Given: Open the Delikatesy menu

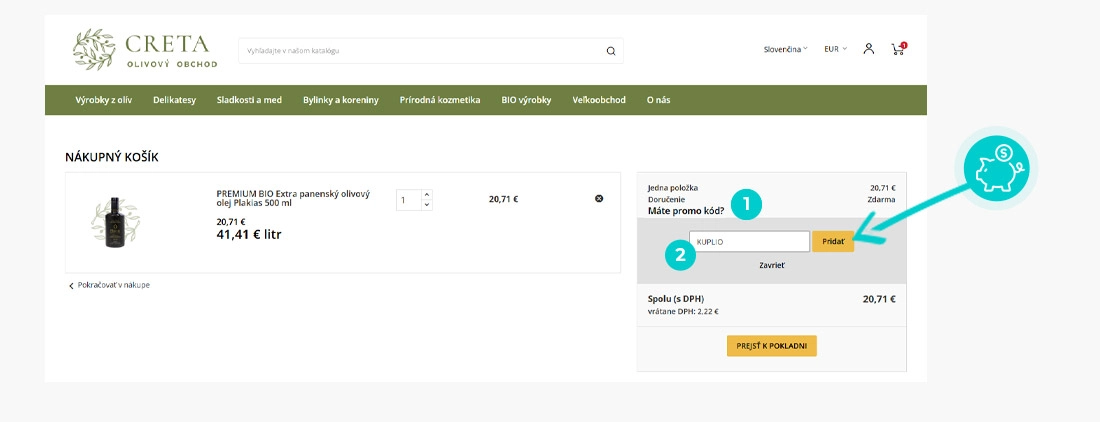Looking at the screenshot, I should click(x=175, y=100).
